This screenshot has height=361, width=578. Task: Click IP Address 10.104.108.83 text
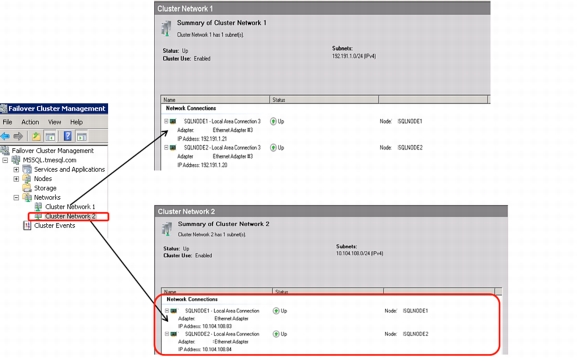[205, 326]
